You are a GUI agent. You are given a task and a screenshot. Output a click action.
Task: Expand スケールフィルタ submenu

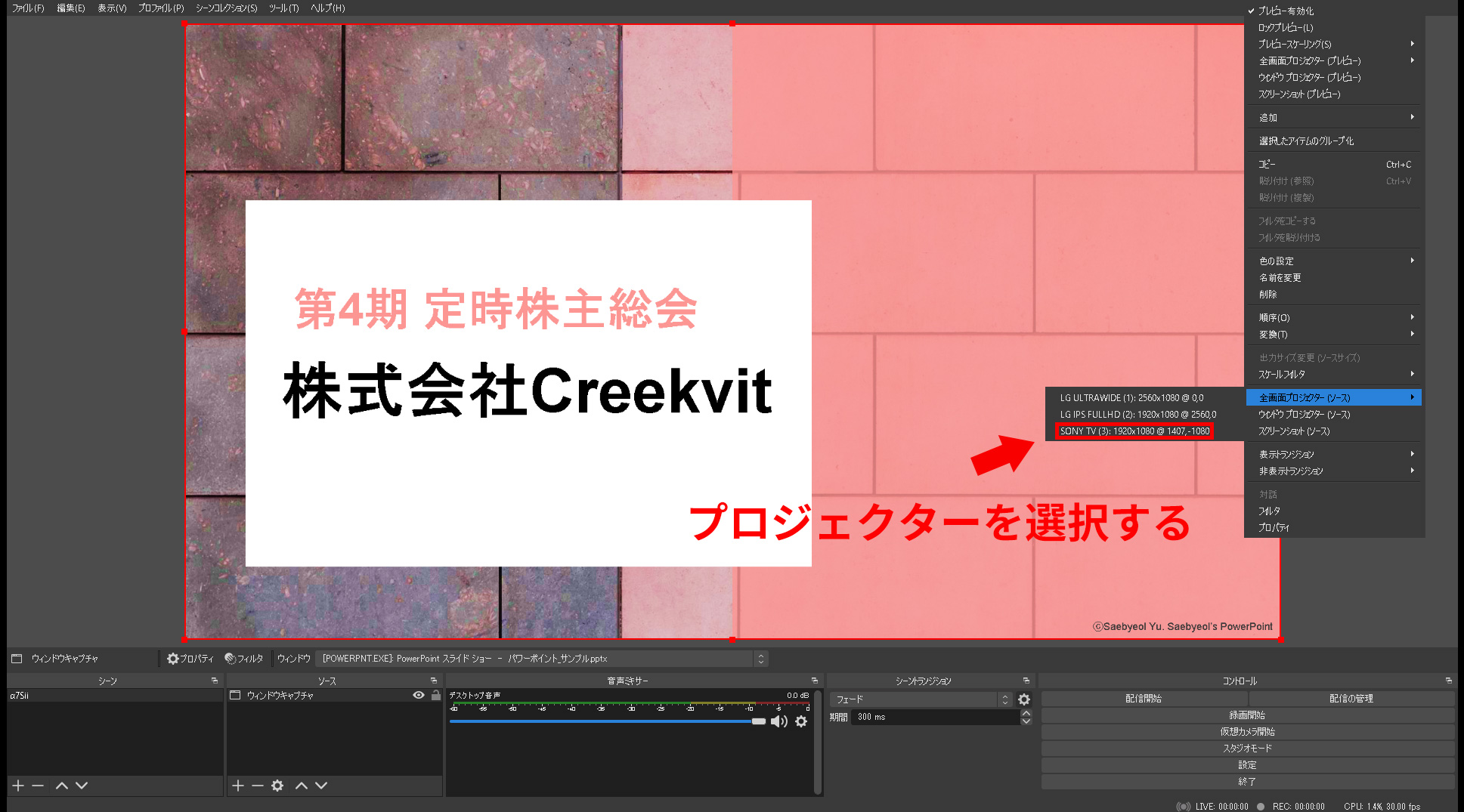[1333, 374]
